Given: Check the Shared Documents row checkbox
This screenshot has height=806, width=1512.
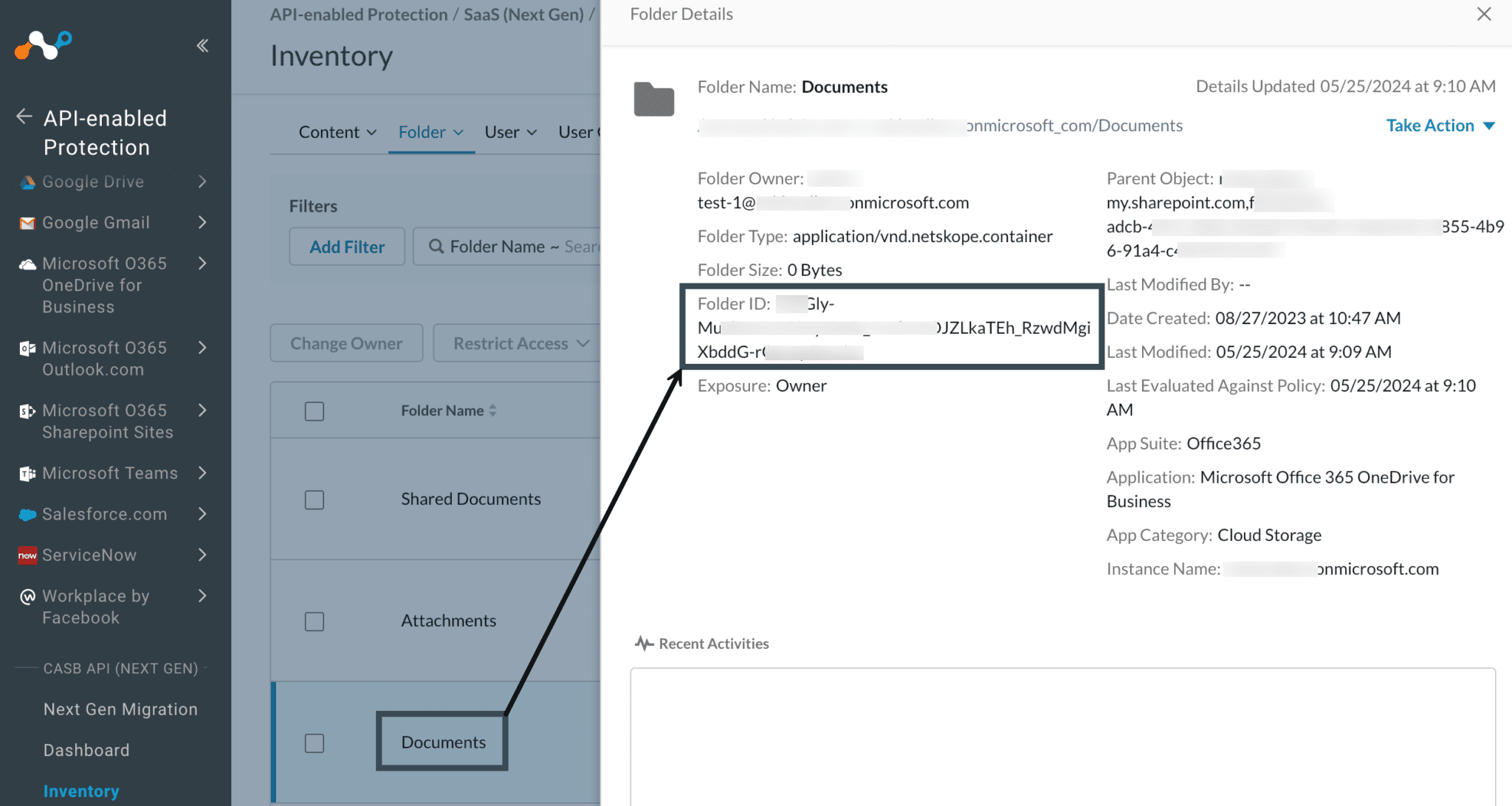Looking at the screenshot, I should pos(314,500).
